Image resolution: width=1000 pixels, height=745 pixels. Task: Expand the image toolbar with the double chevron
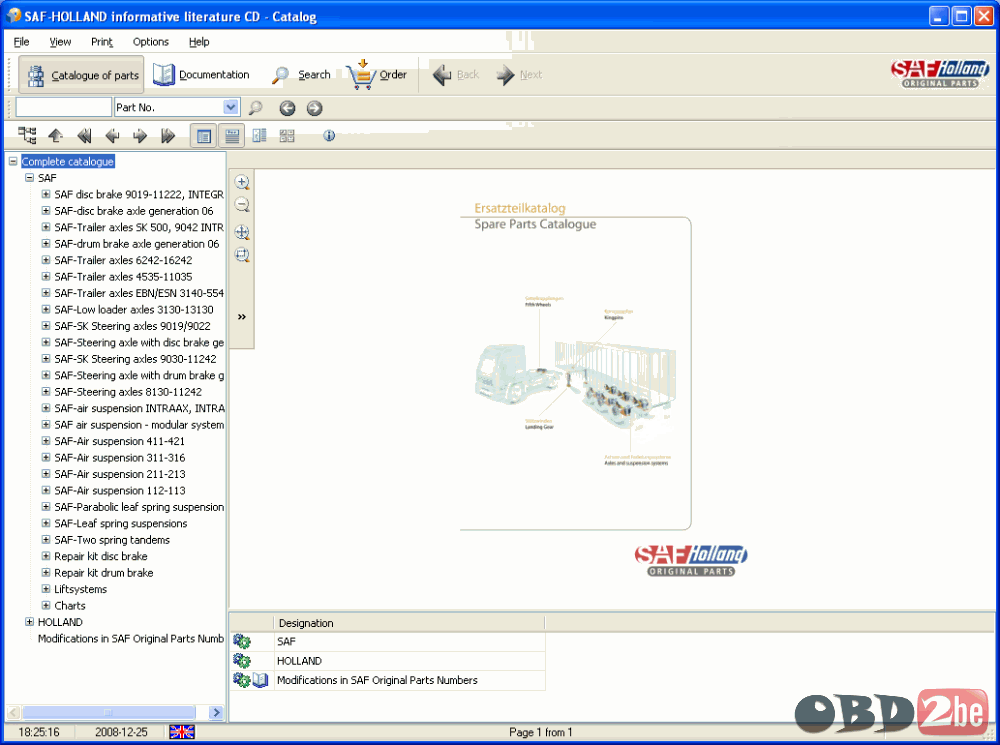(242, 316)
